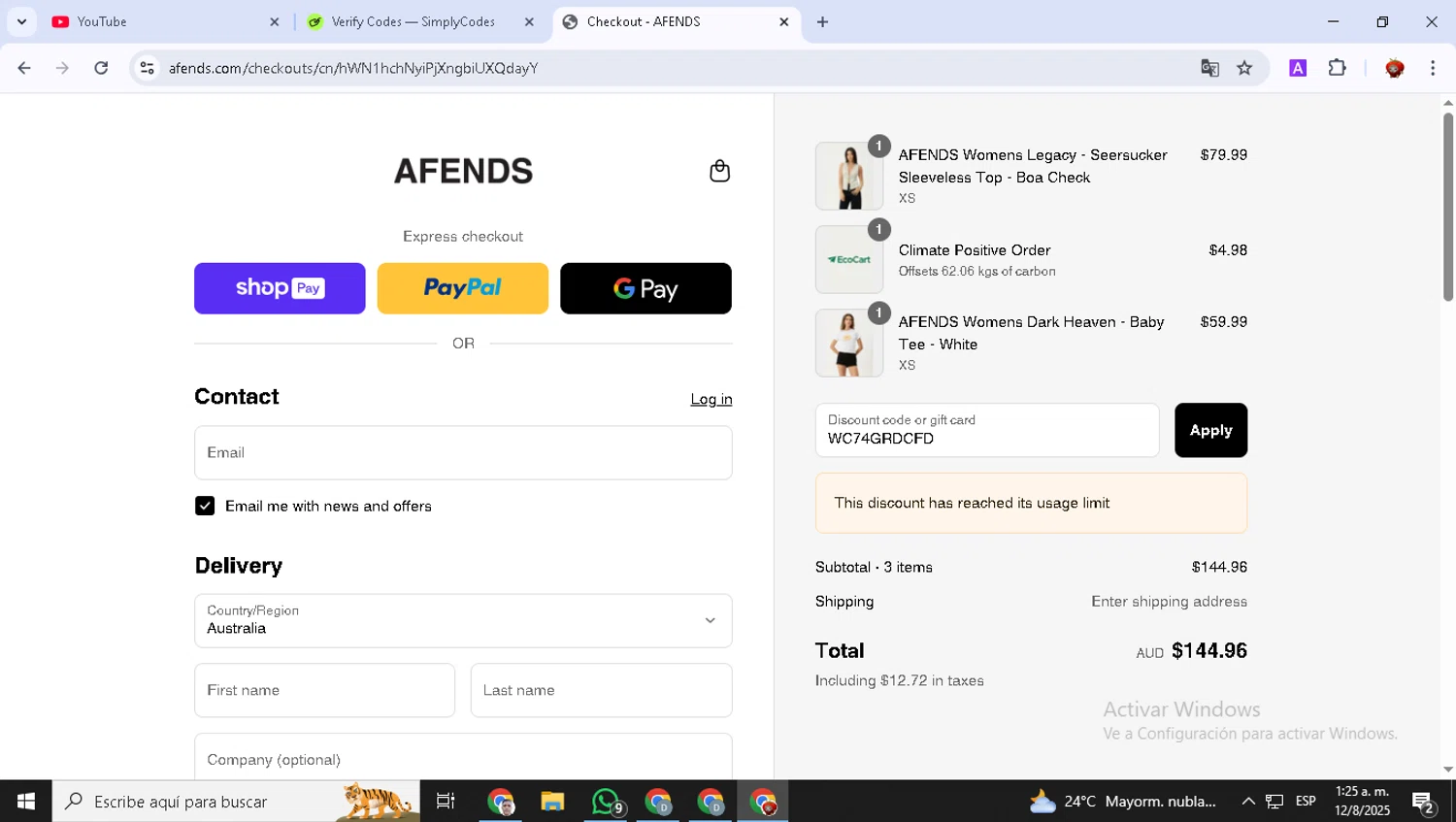The width and height of the screenshot is (1456, 822).
Task: Click the Log in link
Action: (711, 399)
